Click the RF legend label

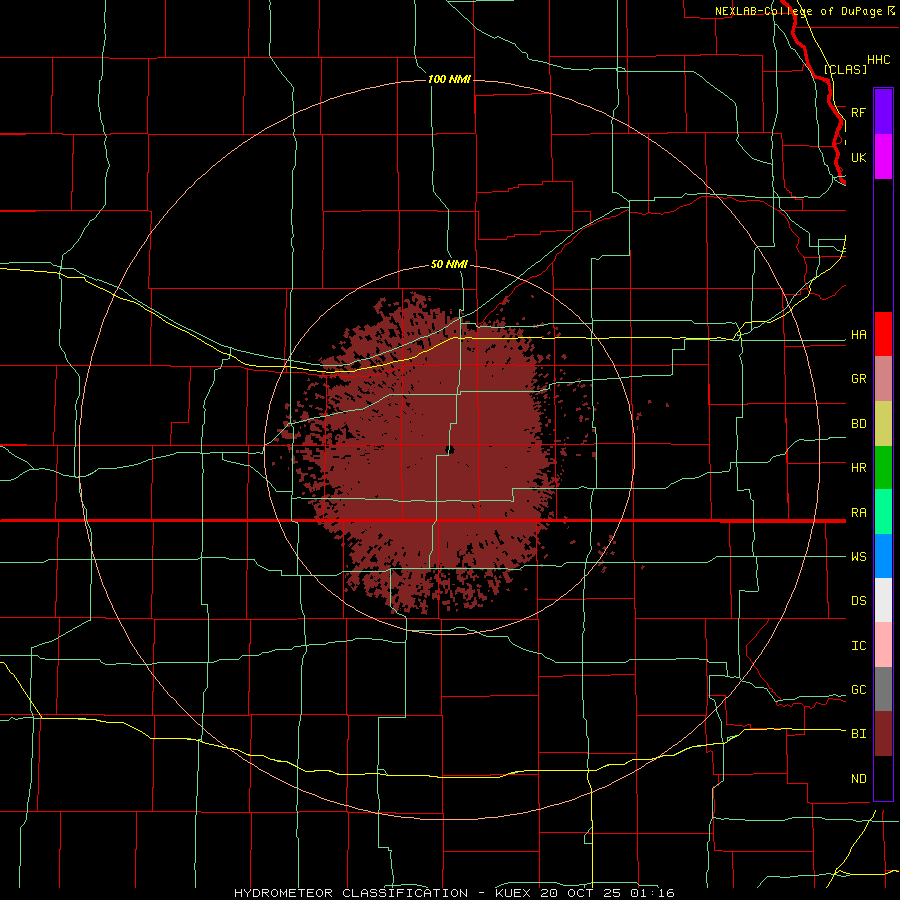[859, 112]
